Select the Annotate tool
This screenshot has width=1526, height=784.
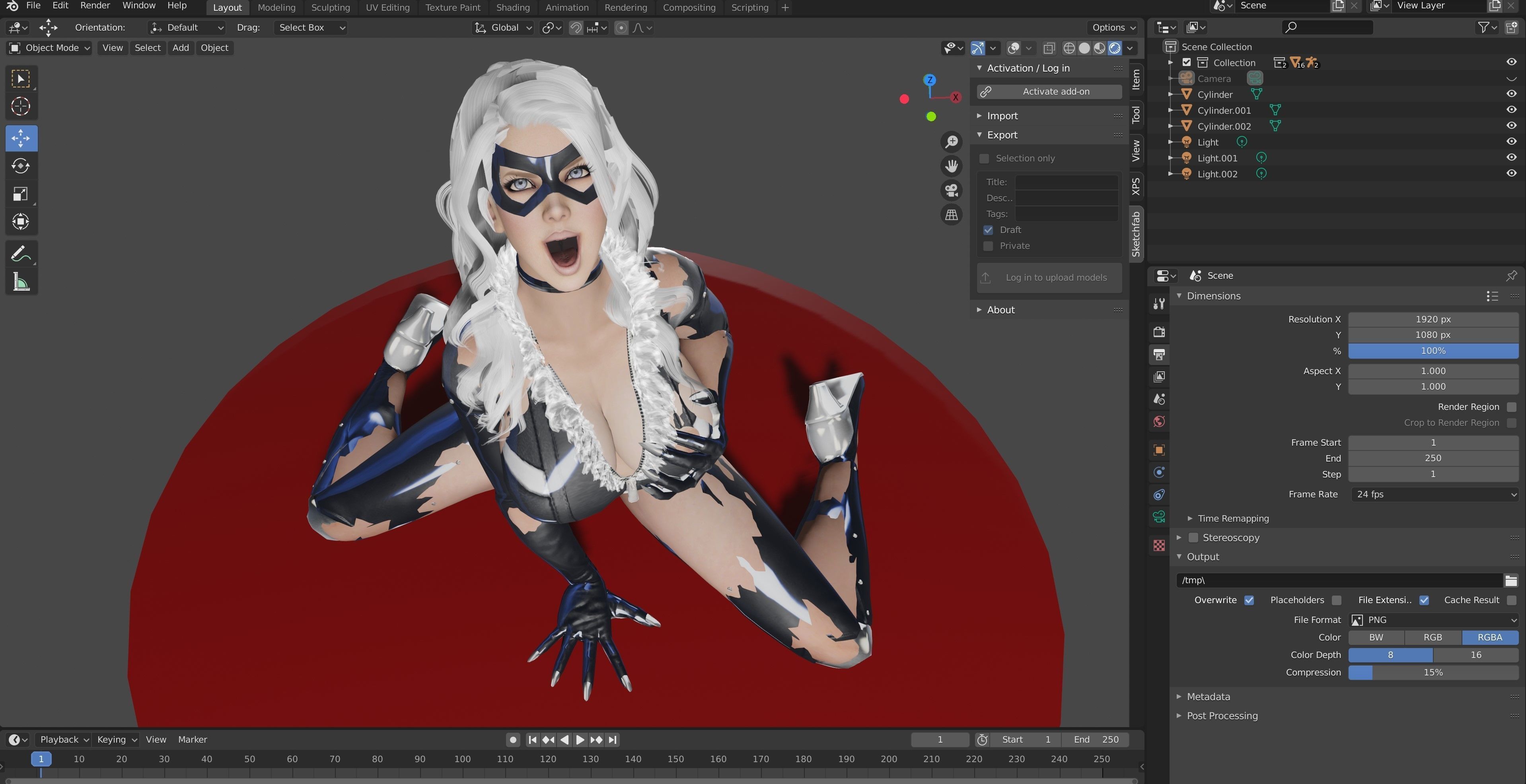(21, 254)
